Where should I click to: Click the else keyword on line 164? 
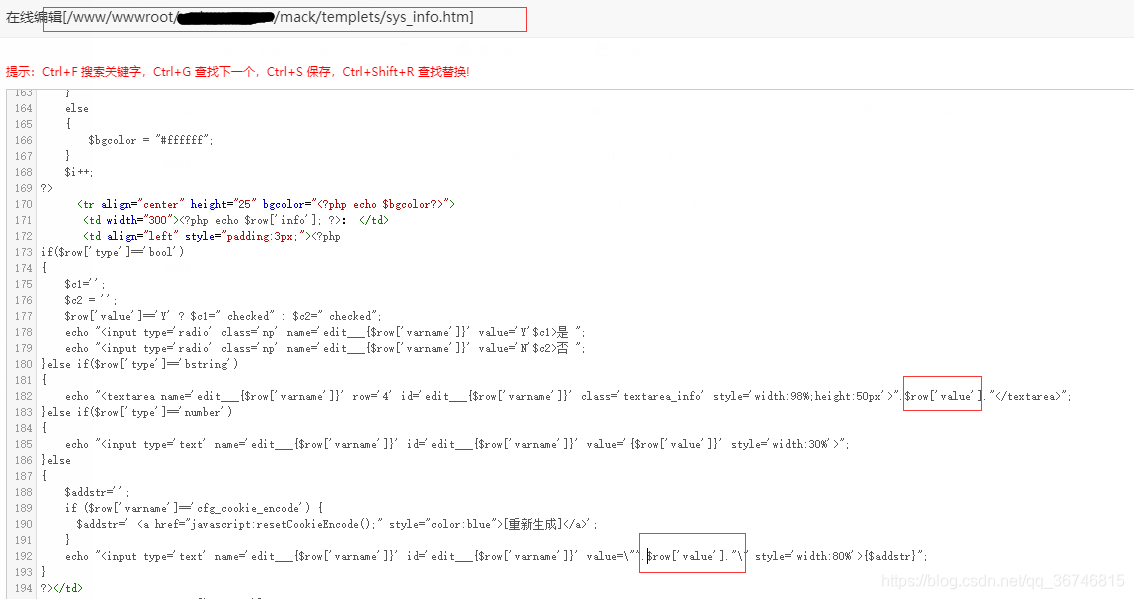77,109
